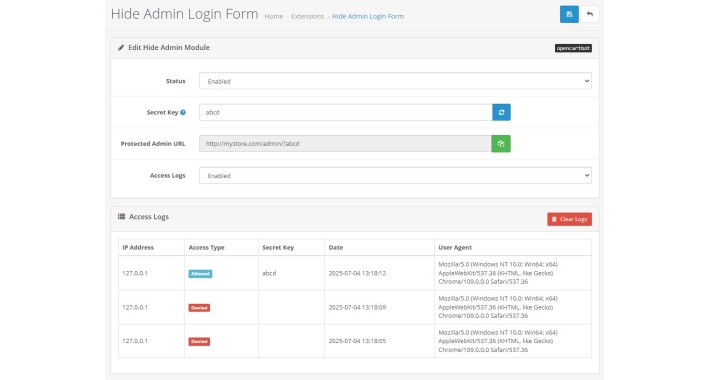The width and height of the screenshot is (710, 380).
Task: Select the date 2025-07-04 13:18:05
Action: 357,341
